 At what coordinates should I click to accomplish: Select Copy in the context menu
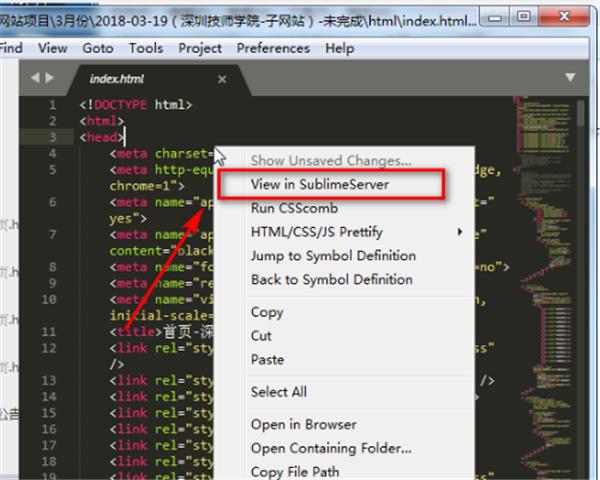click(x=267, y=312)
